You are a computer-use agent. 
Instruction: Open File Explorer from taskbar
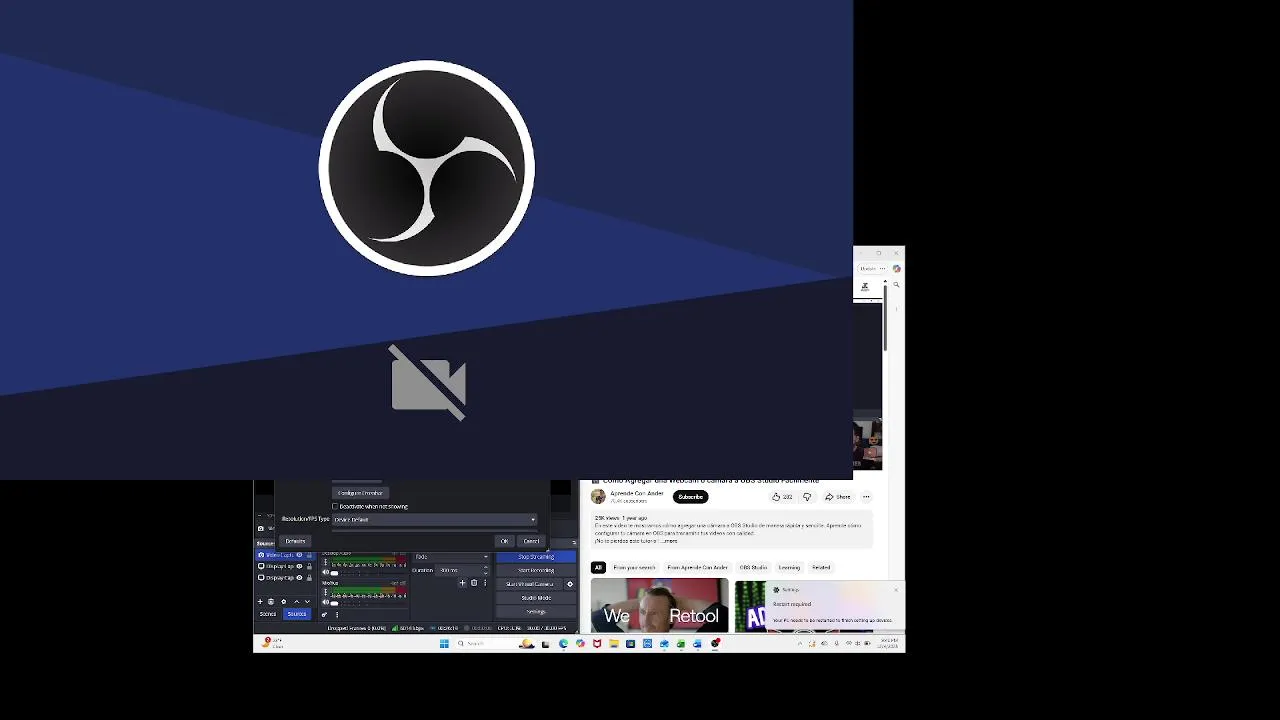(x=614, y=643)
